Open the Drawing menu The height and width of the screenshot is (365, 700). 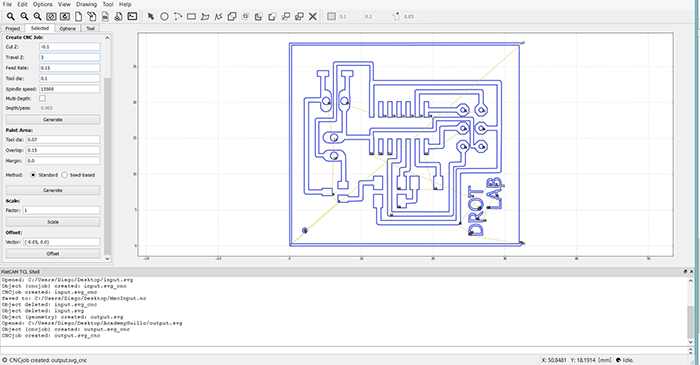click(86, 4)
